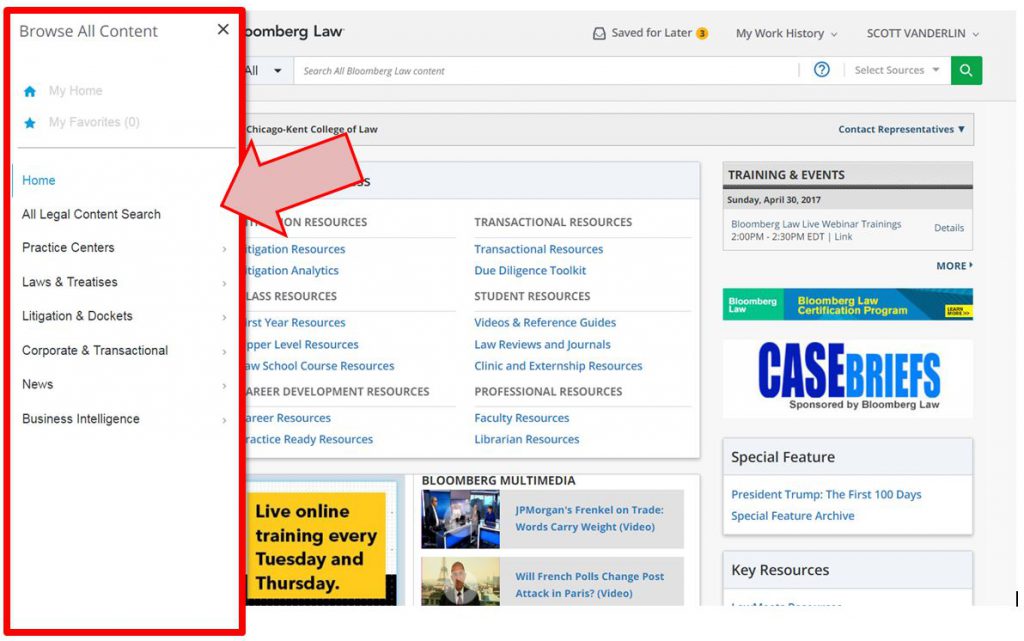Open the Faculty Resources link
Screen dimensions: 1024x641
tap(521, 418)
